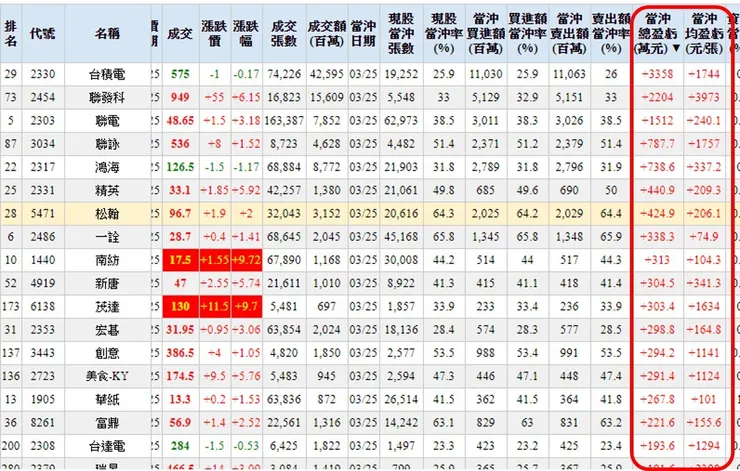The width and height of the screenshot is (740, 471).
Task: Open stock name 茂達
Action: [x=107, y=306]
